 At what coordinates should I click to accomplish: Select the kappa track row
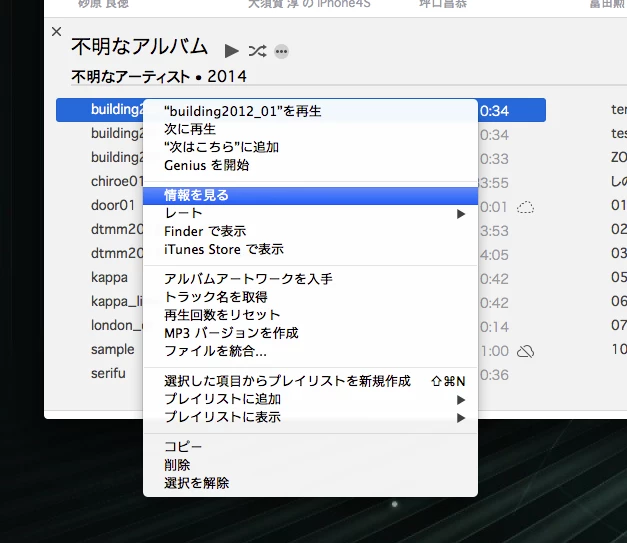coord(109,278)
